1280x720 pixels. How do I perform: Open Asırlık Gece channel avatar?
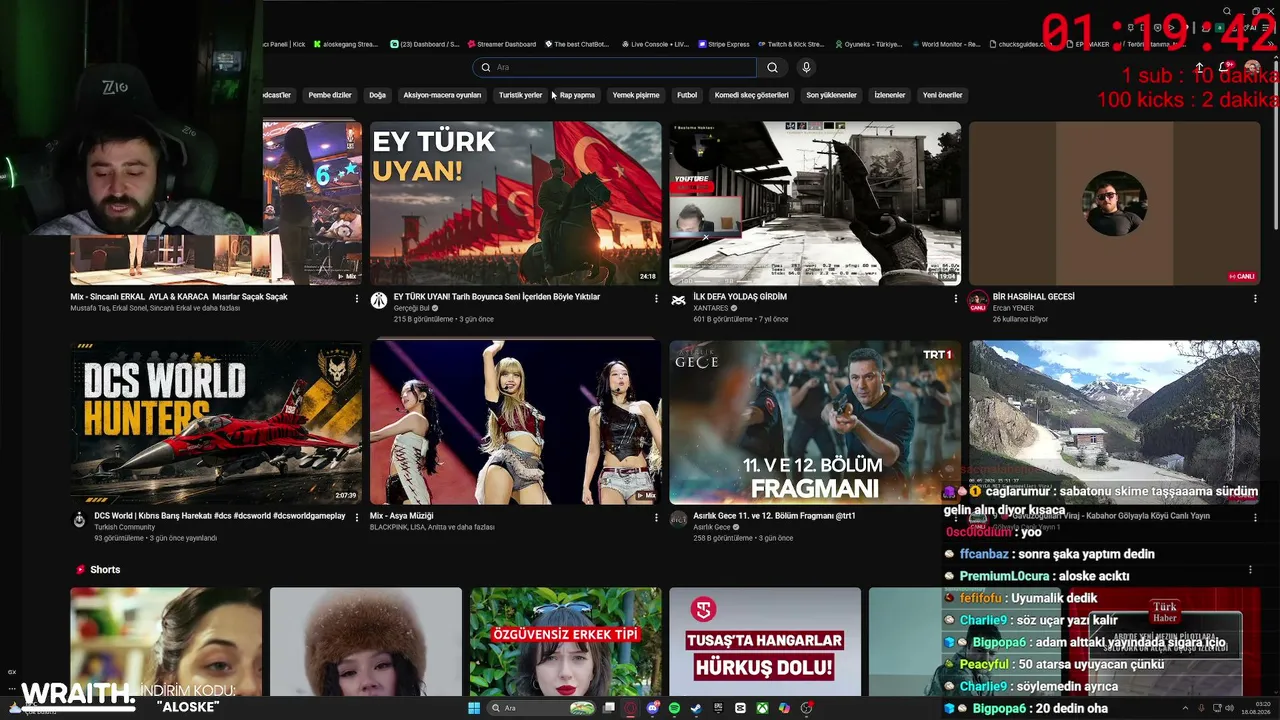click(x=678, y=520)
